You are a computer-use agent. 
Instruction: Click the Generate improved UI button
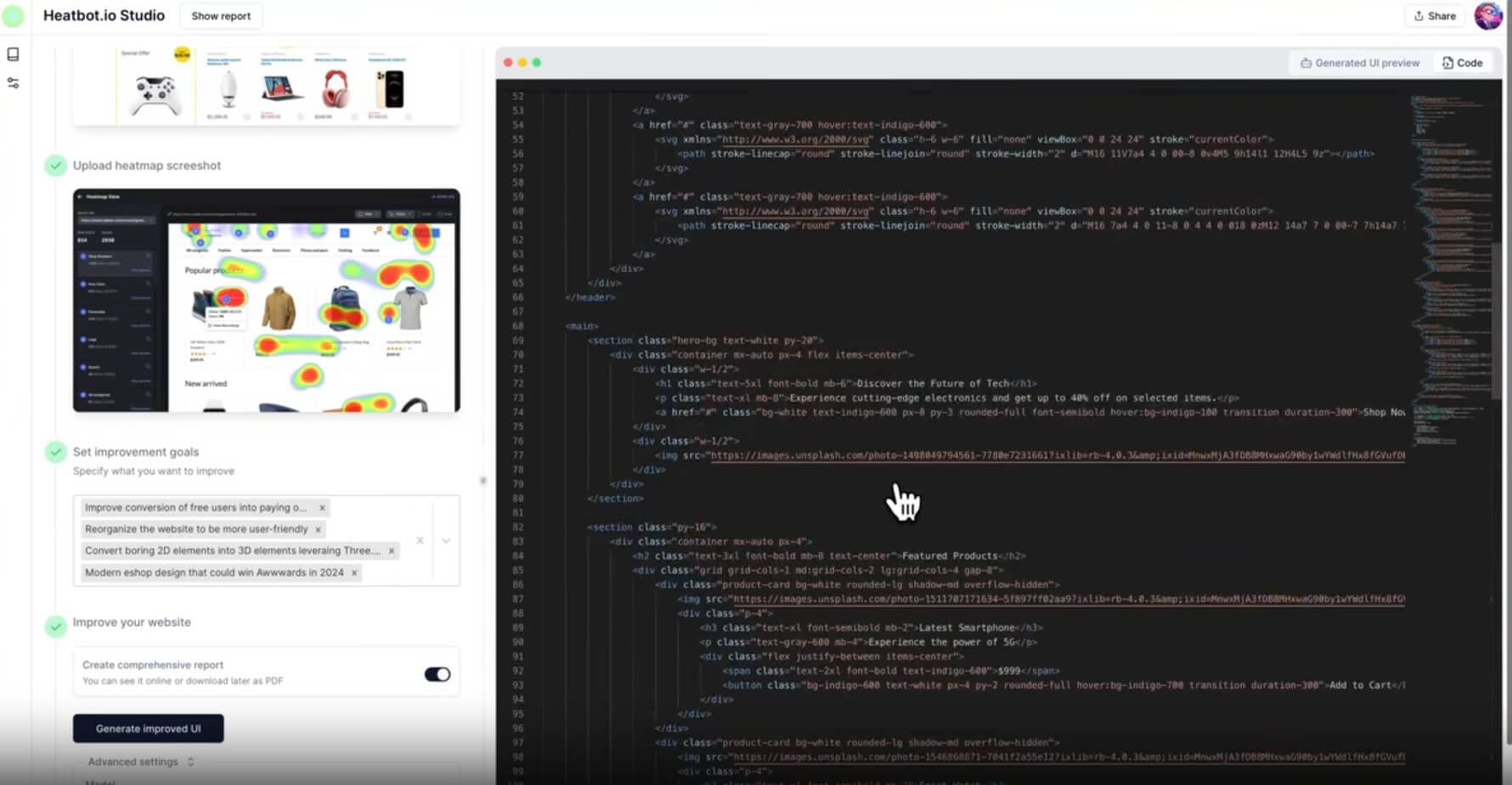tap(149, 728)
